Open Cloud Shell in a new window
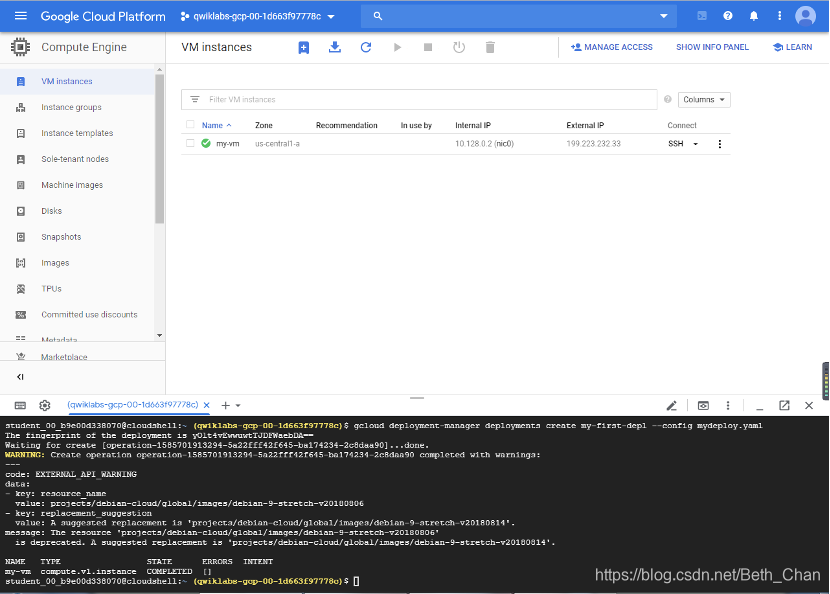Viewport: 830px width, 594px height. point(784,406)
